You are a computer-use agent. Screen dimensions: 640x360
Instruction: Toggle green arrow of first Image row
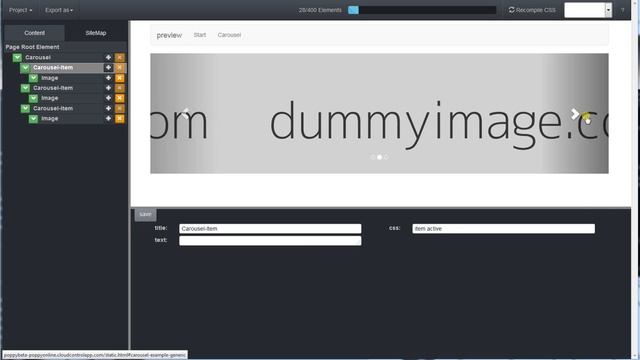pyautogui.click(x=33, y=78)
